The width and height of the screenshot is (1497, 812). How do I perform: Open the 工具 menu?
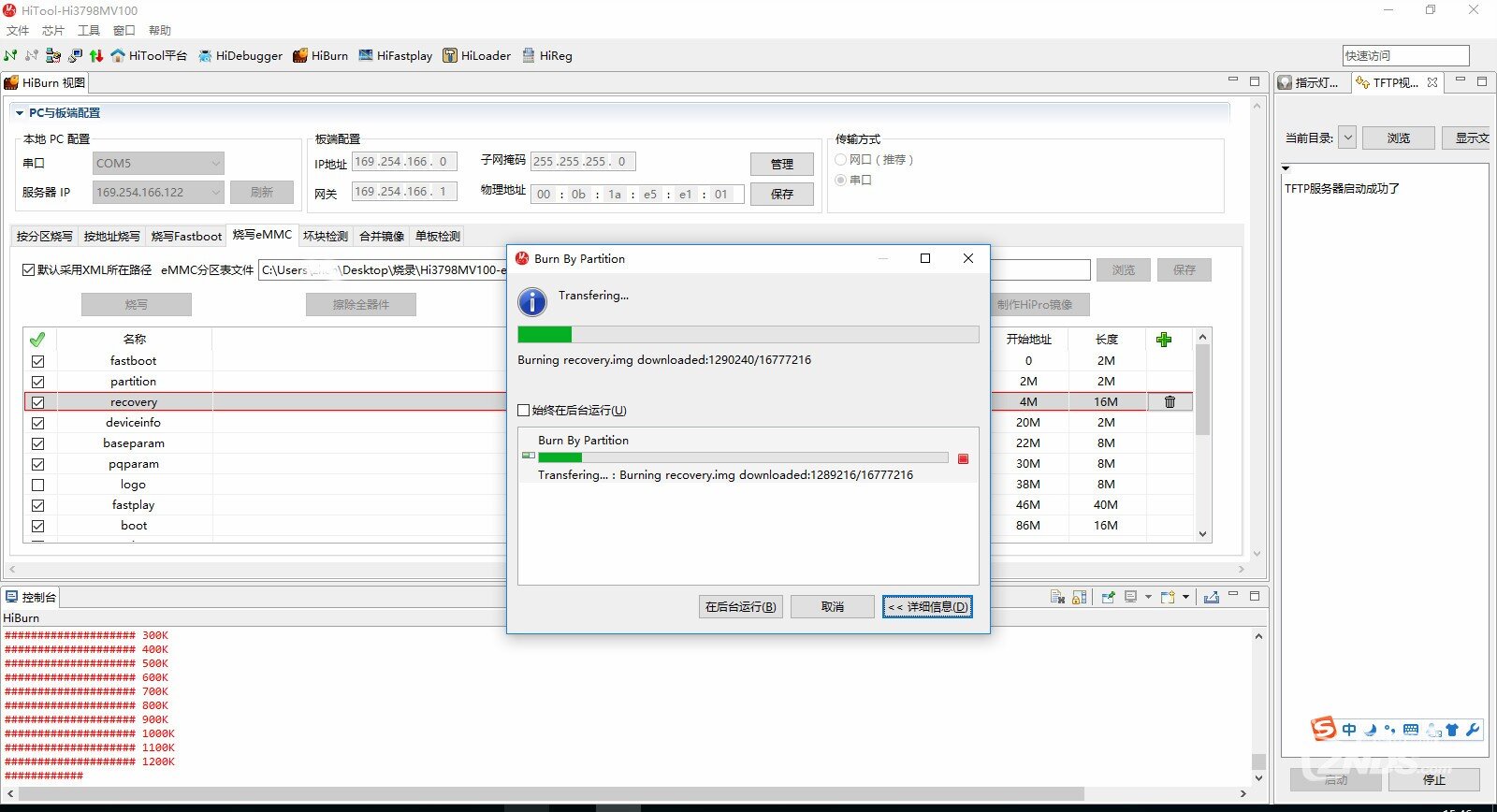89,30
